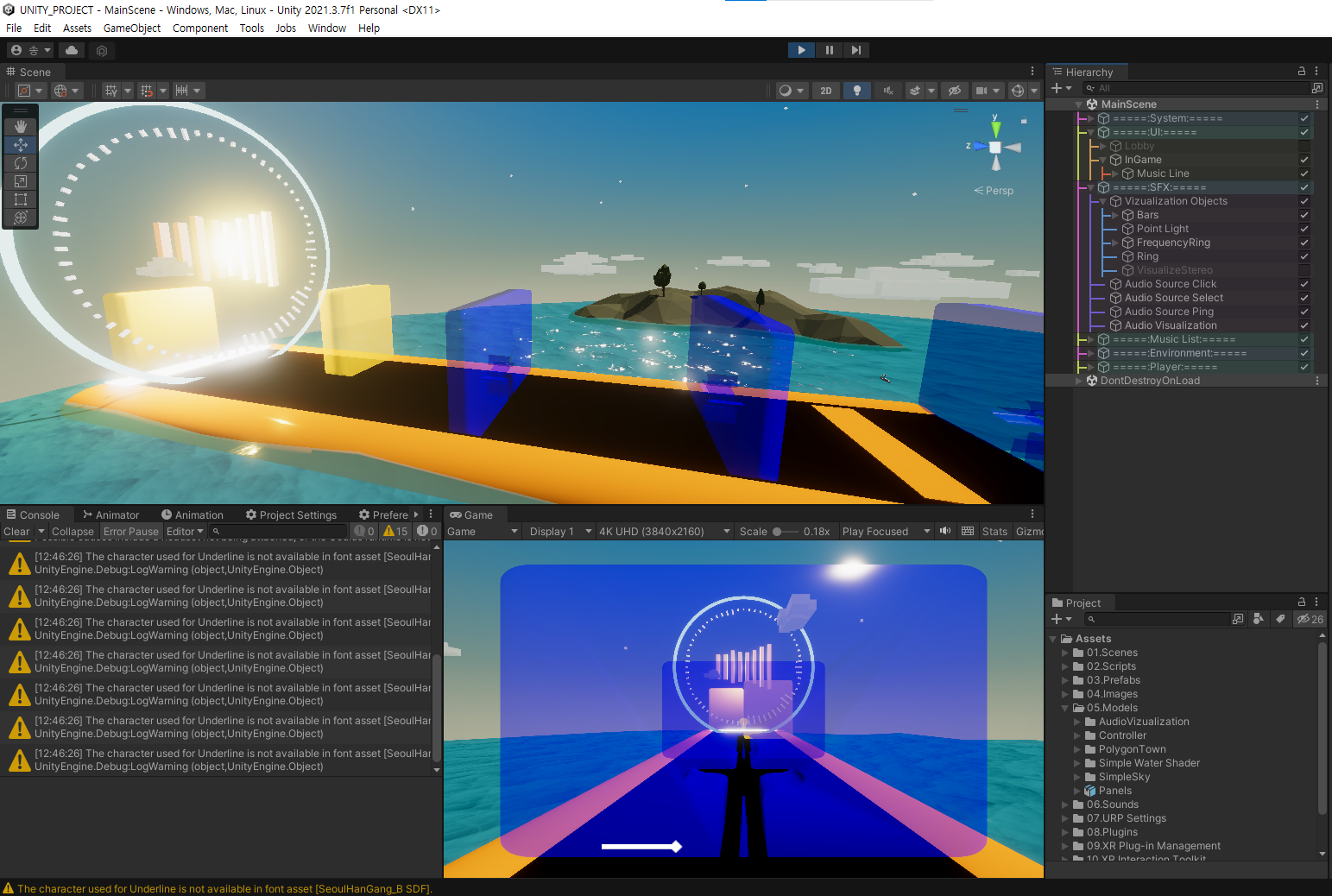Screen dimensions: 1332x896
Task: Select the Rect transform tool
Action: [x=21, y=199]
